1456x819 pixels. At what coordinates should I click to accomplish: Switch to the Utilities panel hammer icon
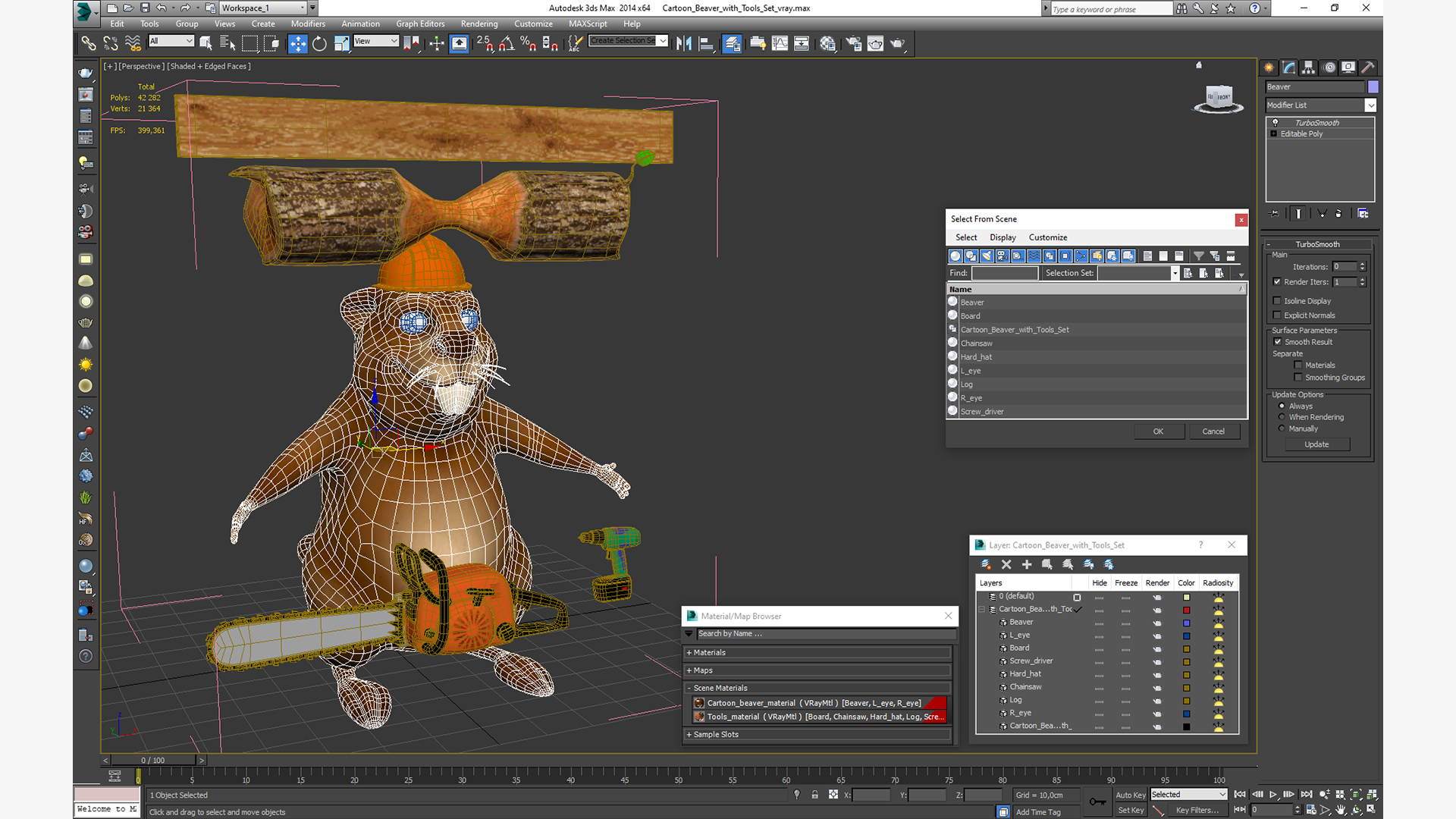[1368, 67]
